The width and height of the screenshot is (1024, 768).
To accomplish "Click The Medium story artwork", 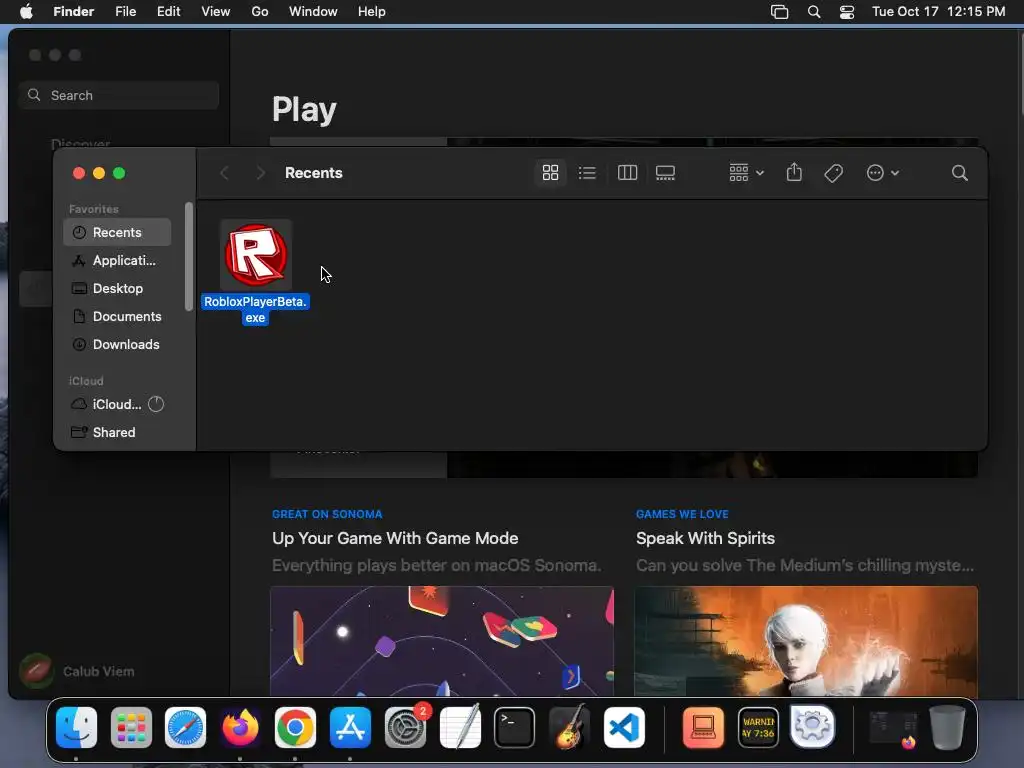I will tap(806, 641).
